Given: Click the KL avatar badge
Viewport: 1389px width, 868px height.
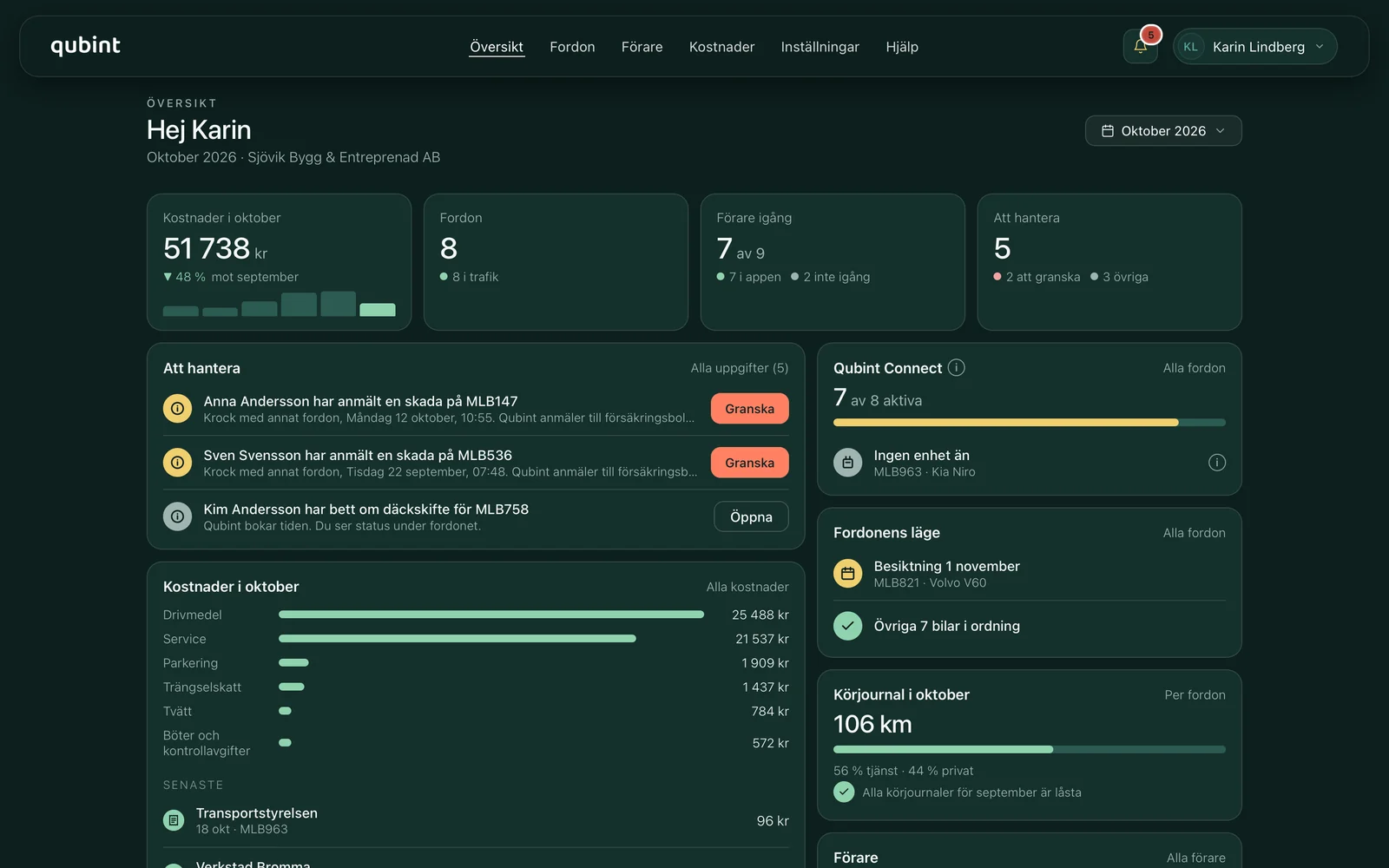Looking at the screenshot, I should (x=1190, y=47).
